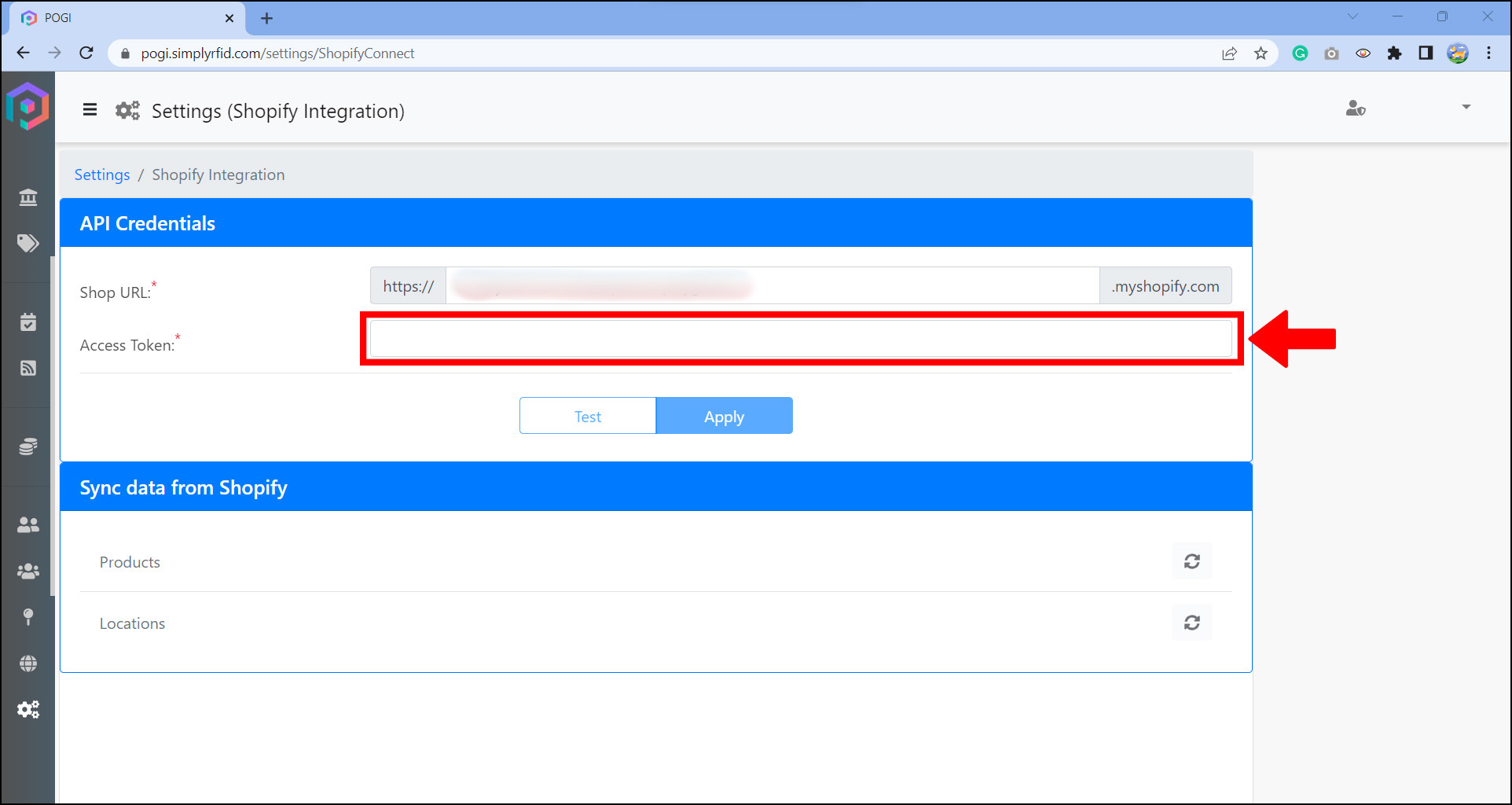Click the browser back arrow
Viewport: 1512px width, 805px height.
click(23, 53)
